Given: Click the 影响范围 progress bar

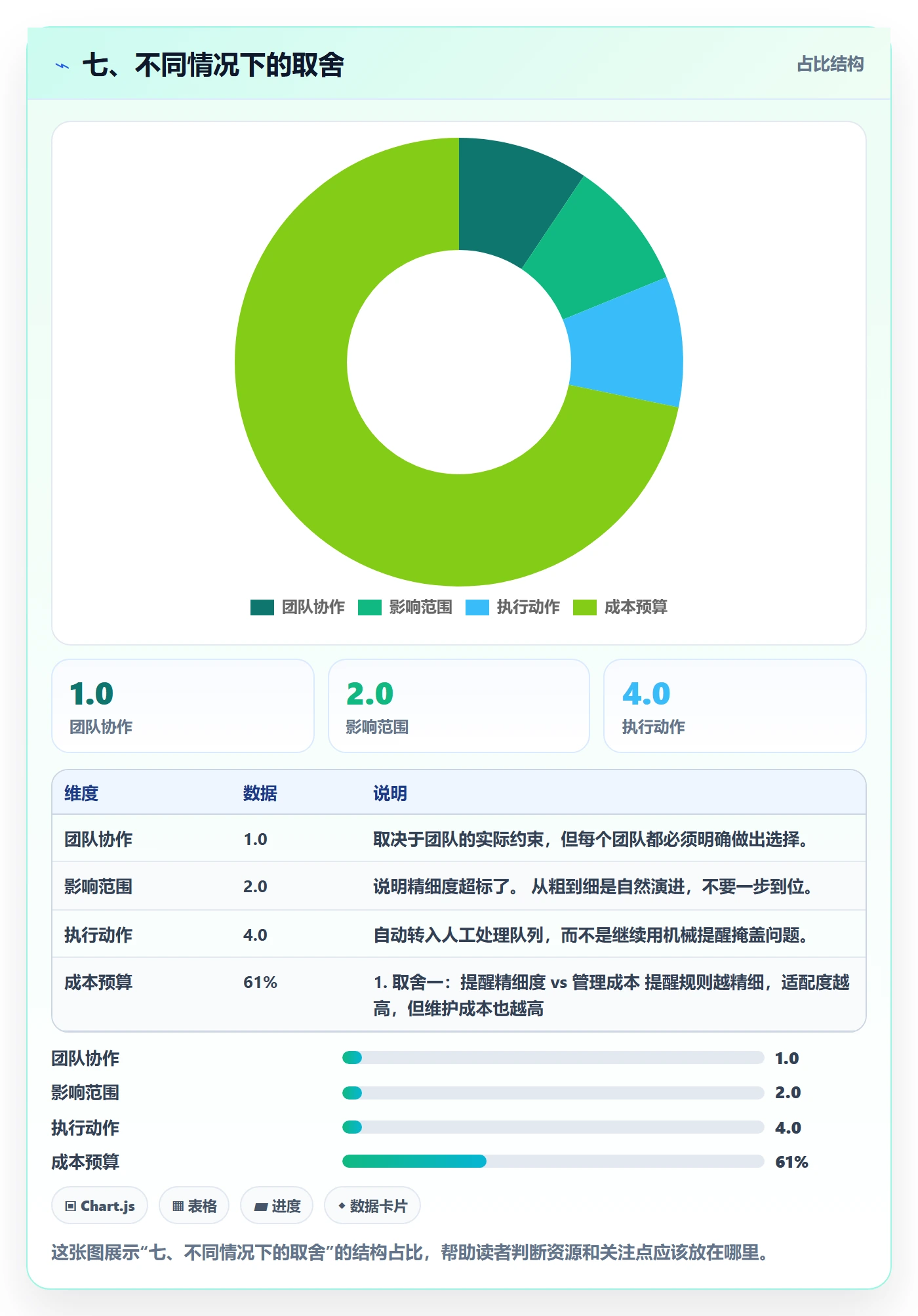Looking at the screenshot, I should 553,1093.
